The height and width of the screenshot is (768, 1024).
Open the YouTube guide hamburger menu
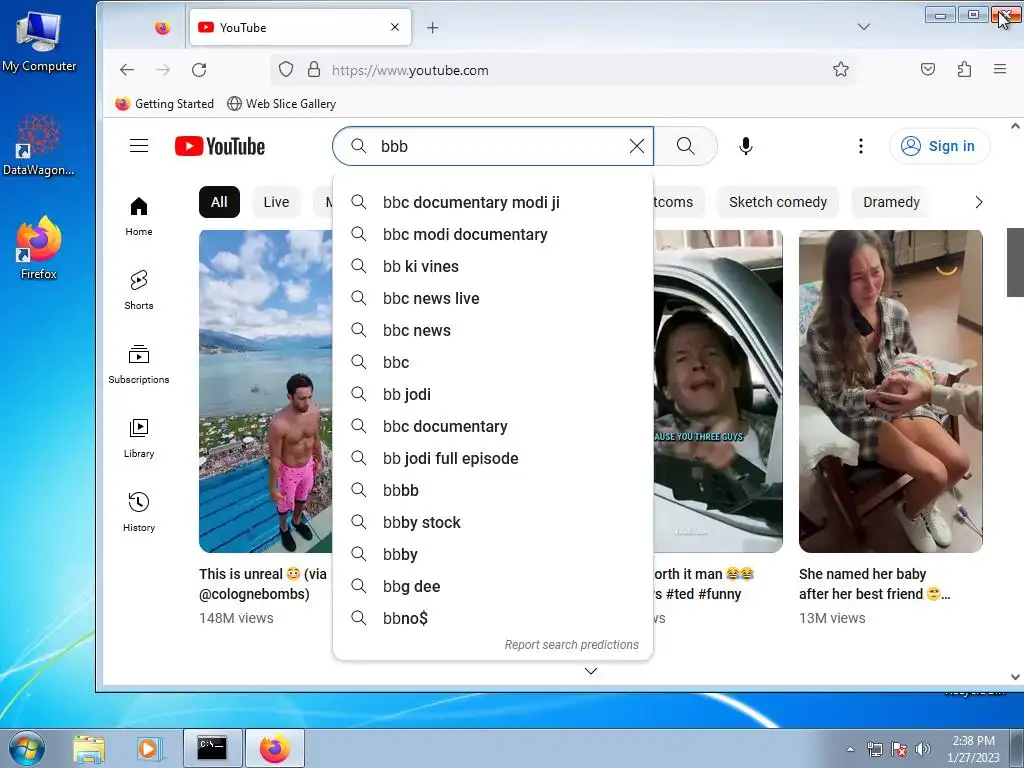(138, 146)
